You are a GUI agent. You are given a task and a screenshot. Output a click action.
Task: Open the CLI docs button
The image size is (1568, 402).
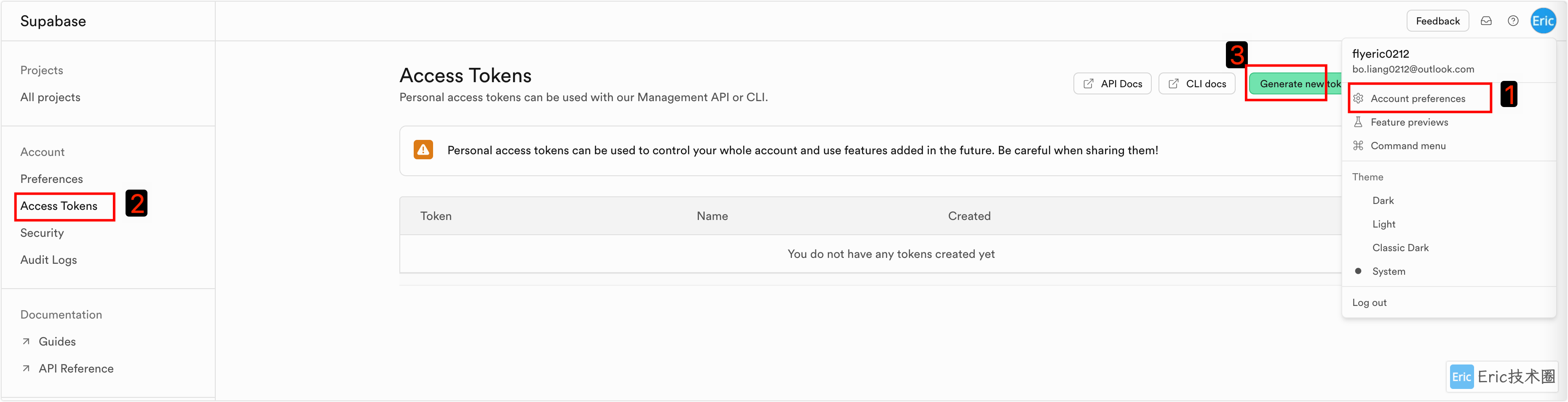(x=1197, y=84)
